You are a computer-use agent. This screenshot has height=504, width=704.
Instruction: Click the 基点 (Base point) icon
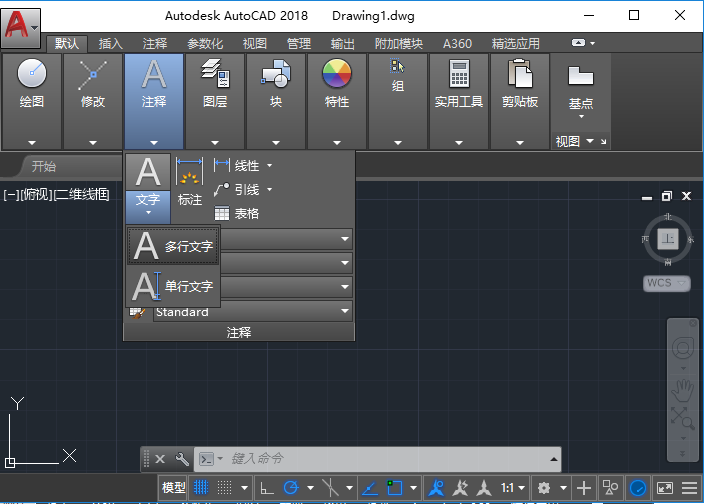point(581,76)
